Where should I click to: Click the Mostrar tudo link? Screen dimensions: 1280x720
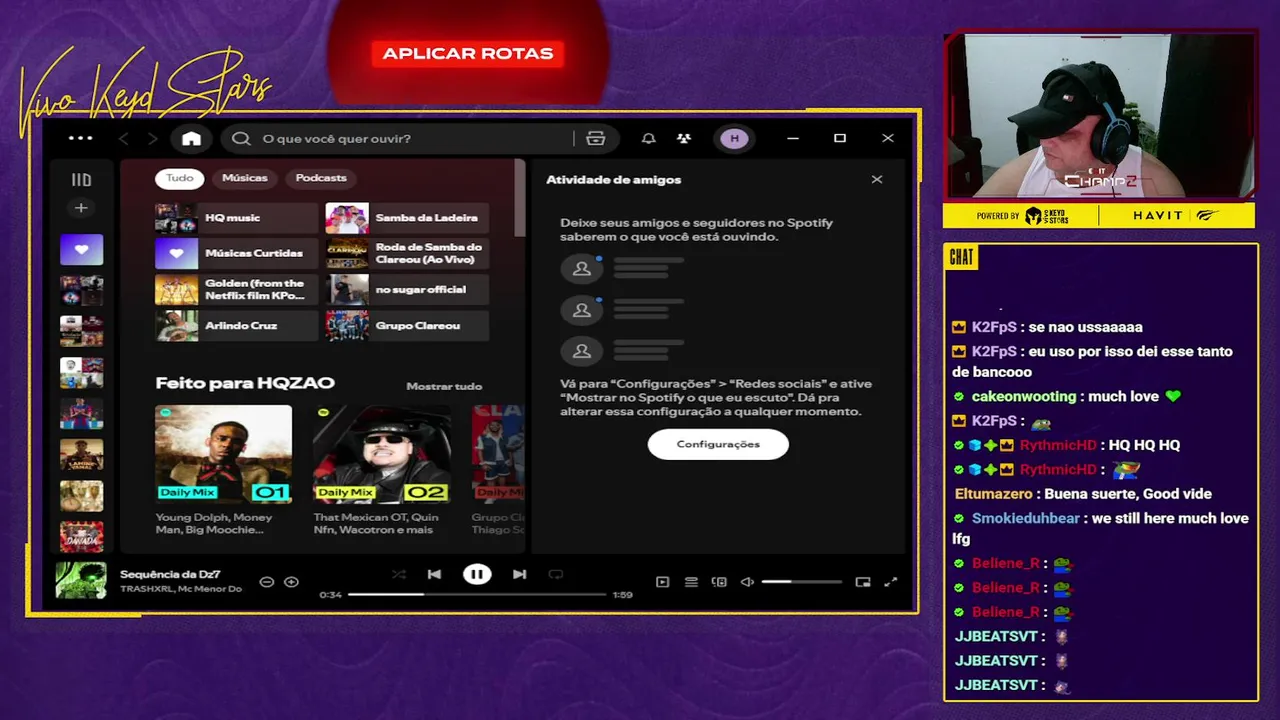pos(444,386)
